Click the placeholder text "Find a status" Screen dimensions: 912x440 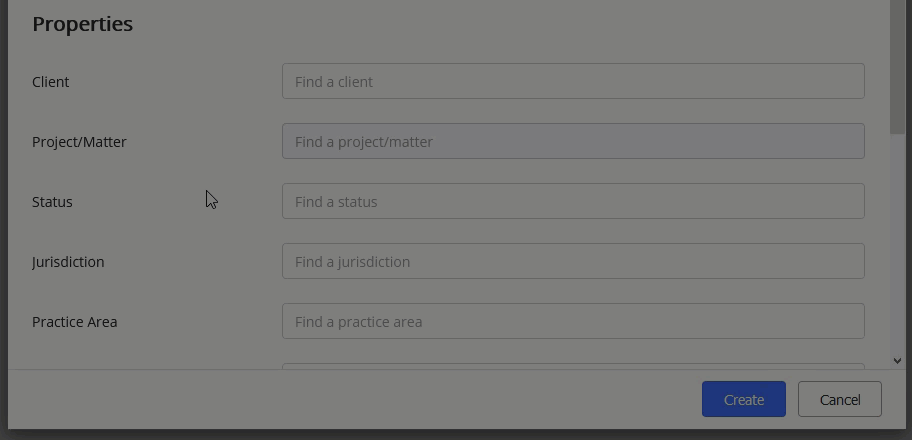pyautogui.click(x=336, y=202)
